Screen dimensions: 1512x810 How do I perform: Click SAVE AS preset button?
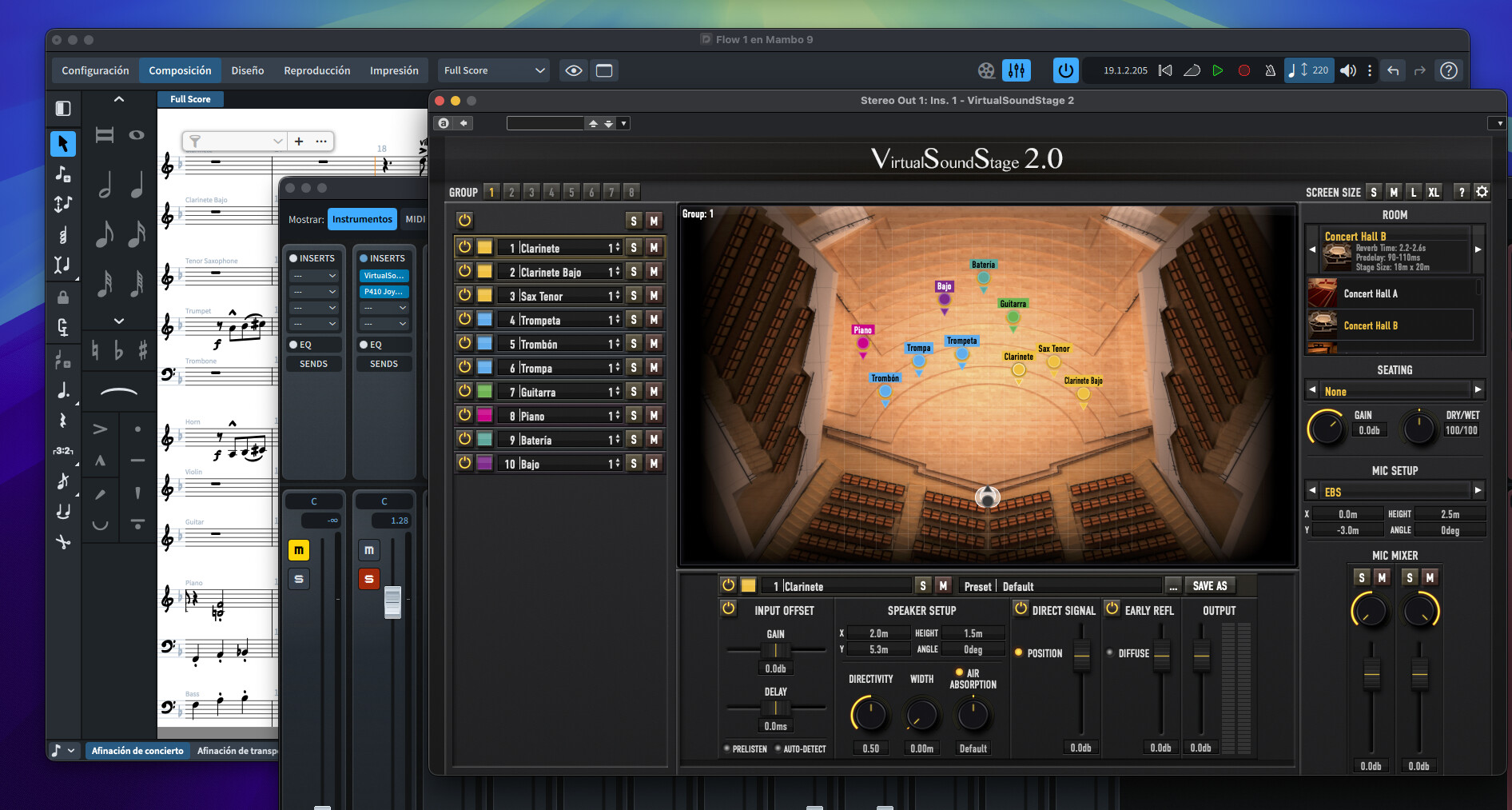point(1210,586)
